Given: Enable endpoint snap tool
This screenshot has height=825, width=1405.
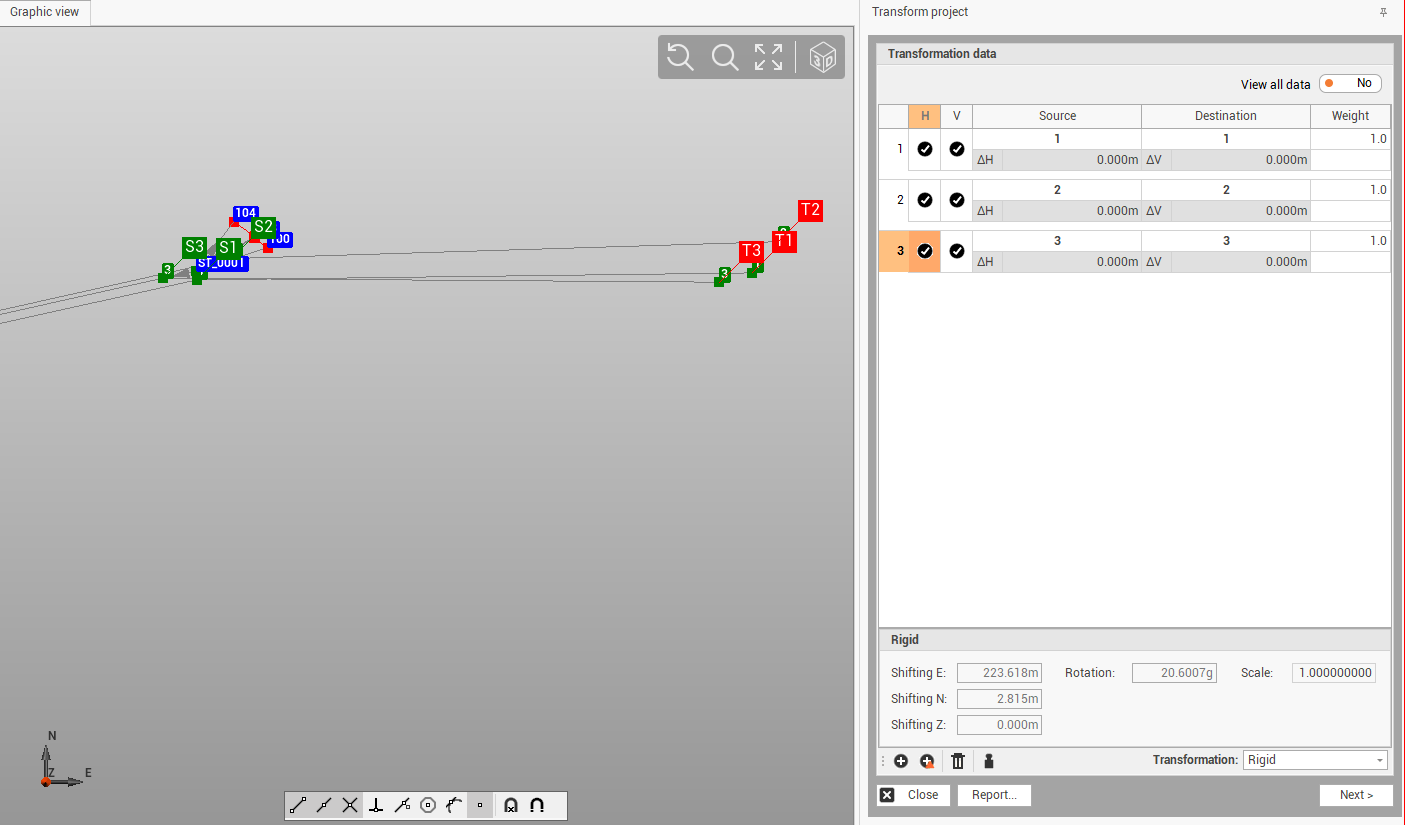Looking at the screenshot, I should [x=298, y=805].
